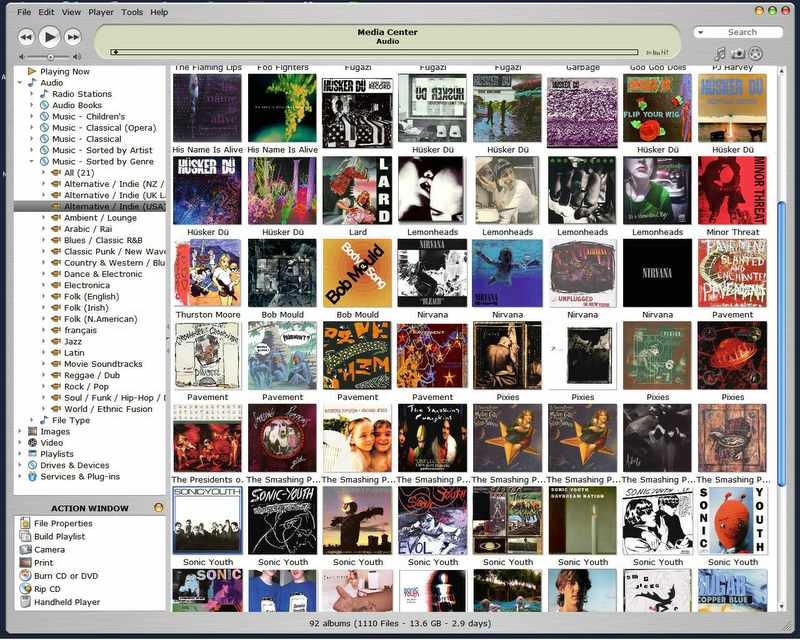Viewport: 800px width, 640px height.
Task: Switch to images mode via camera icon
Action: (x=738, y=53)
